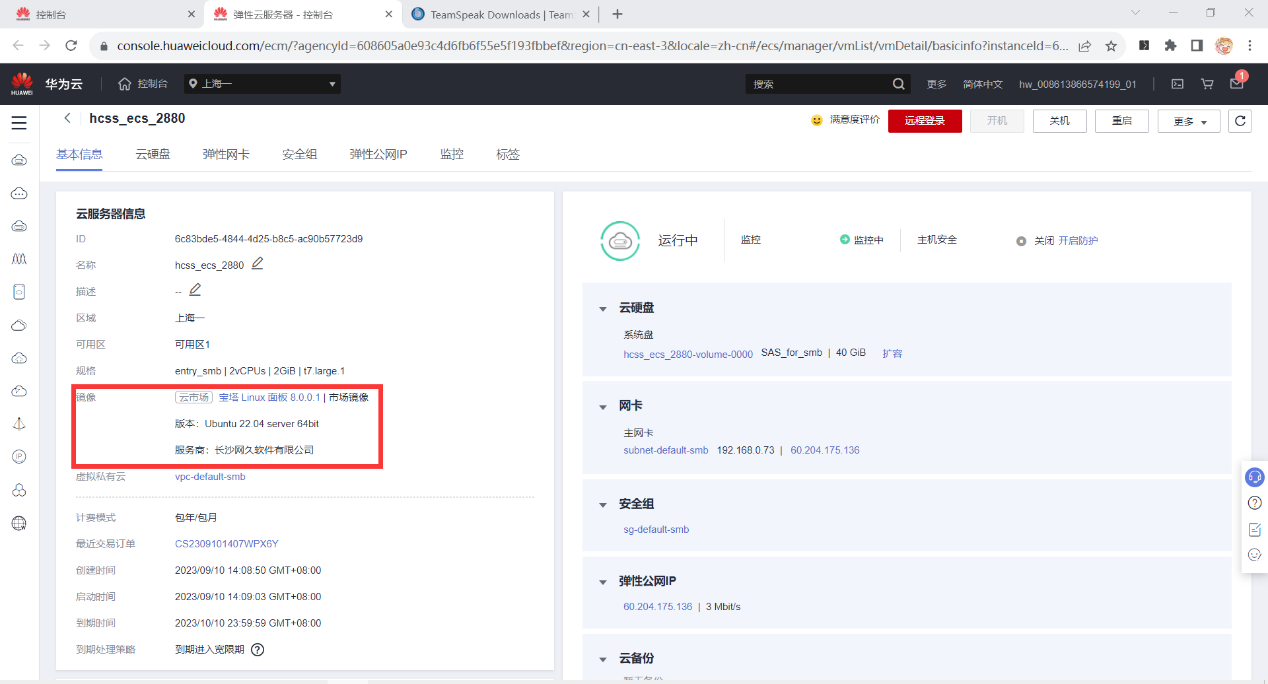Switch to the 弹性网卡 tab
Viewport: 1268px width, 684px height.
[226, 154]
